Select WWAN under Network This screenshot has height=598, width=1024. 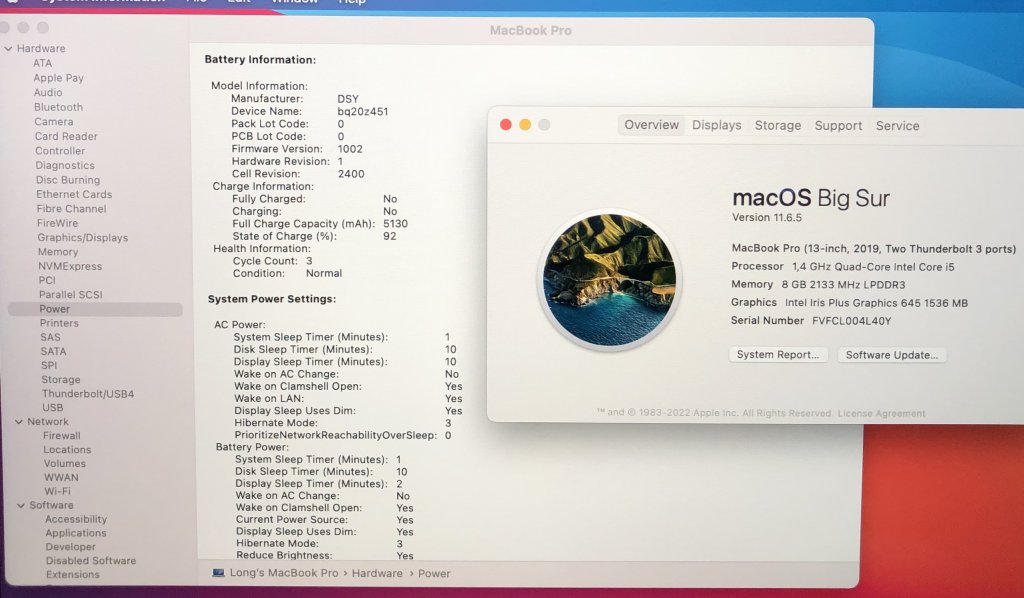pos(61,477)
